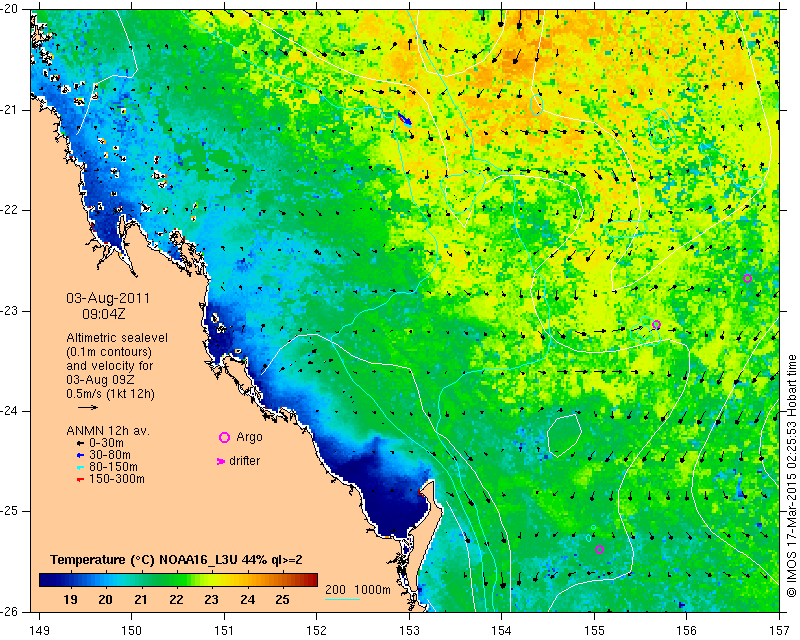Click the '30-80m' depth legend label

click(110, 455)
